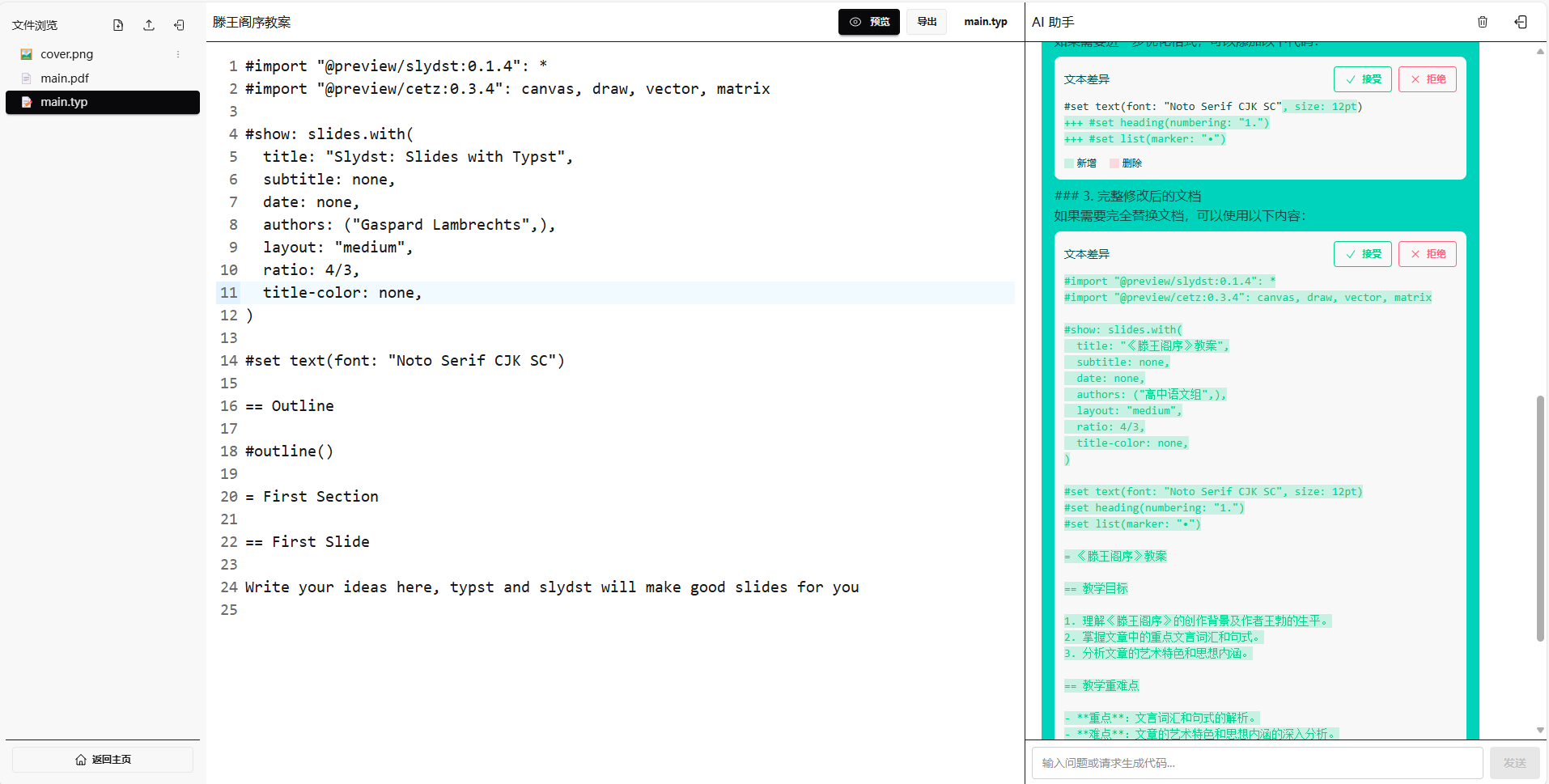Click the cover.png image file icon
Viewport: 1549px width, 784px height.
pyautogui.click(x=27, y=54)
